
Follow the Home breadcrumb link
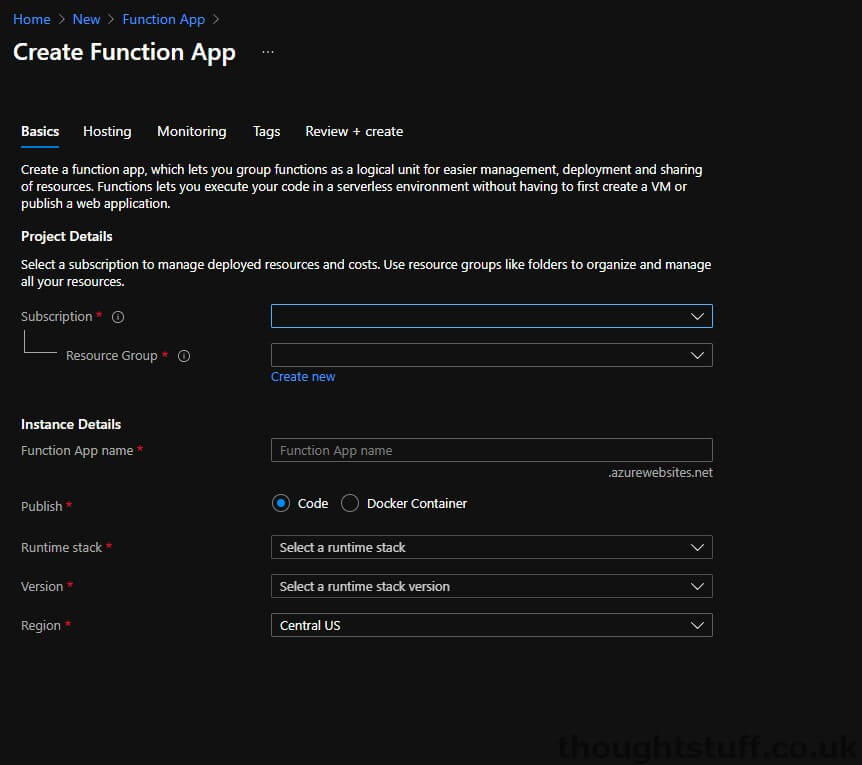coord(32,19)
